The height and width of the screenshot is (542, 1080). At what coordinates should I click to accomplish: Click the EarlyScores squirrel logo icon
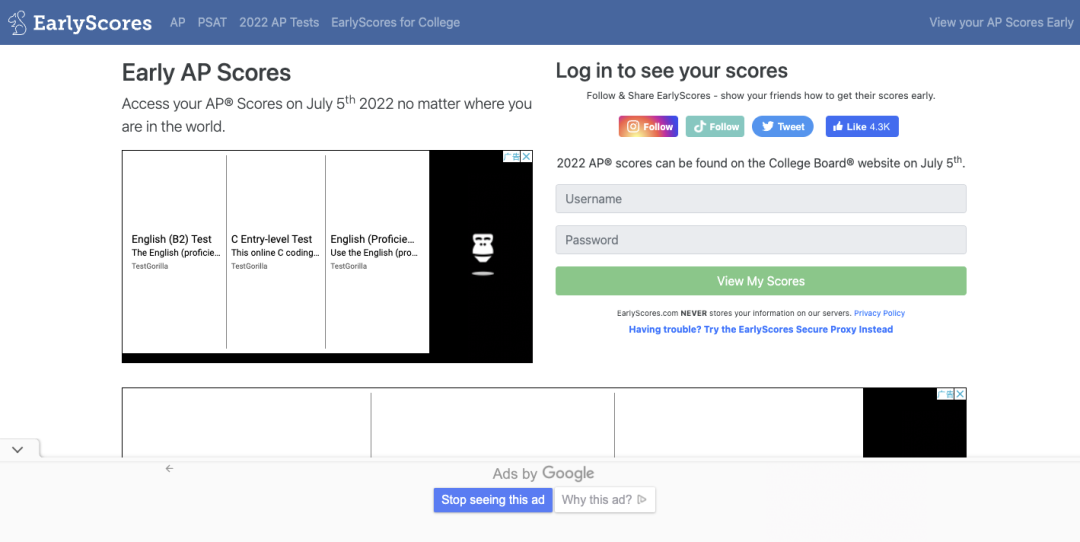[x=18, y=23]
